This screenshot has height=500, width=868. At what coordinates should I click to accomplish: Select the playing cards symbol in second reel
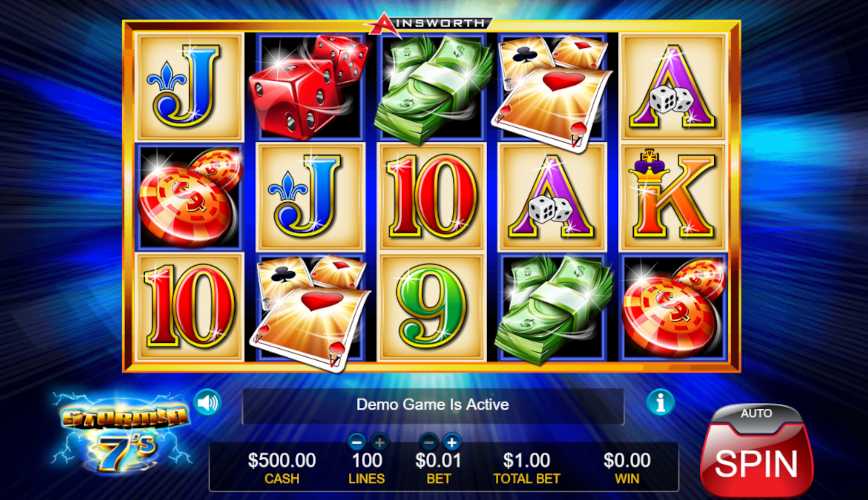[x=310, y=310]
